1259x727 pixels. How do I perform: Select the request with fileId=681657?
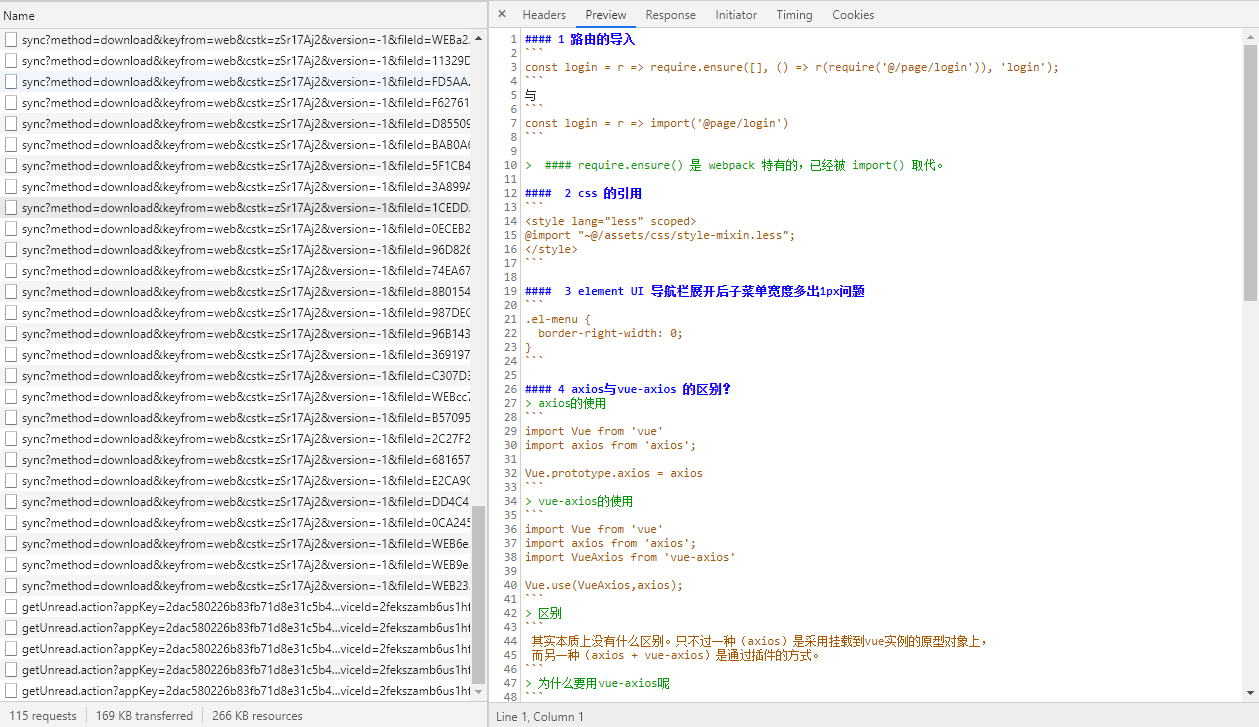click(x=236, y=459)
